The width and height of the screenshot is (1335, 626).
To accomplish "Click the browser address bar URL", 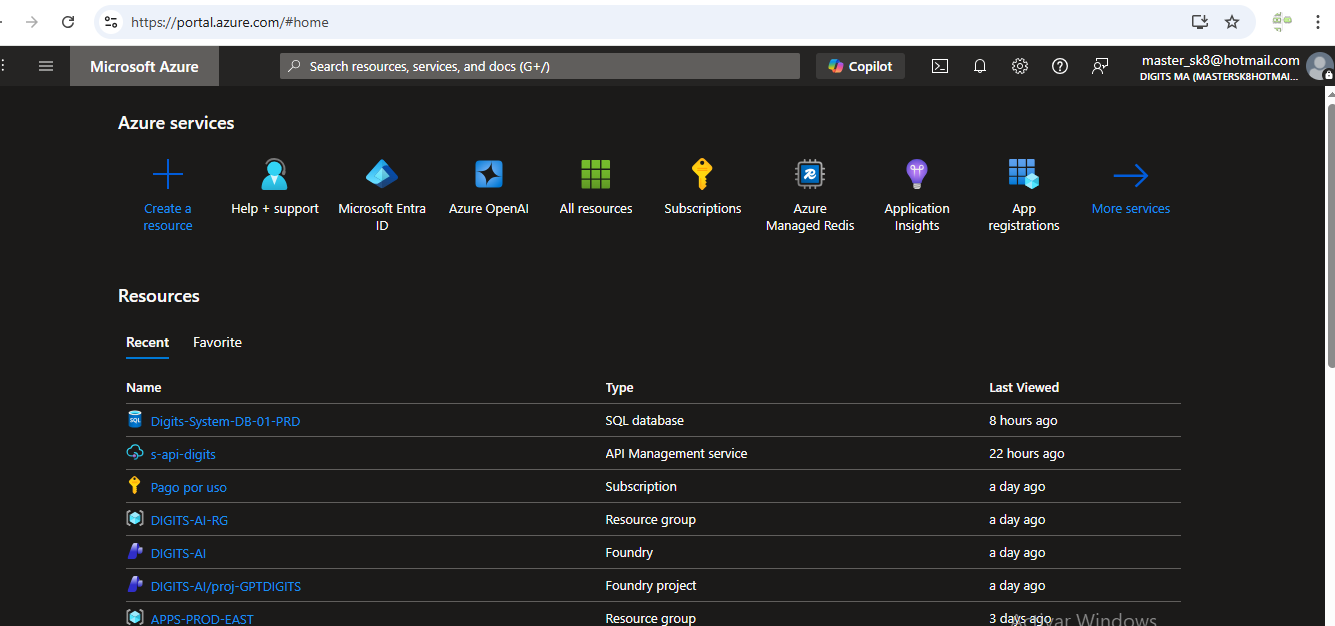I will coord(229,22).
